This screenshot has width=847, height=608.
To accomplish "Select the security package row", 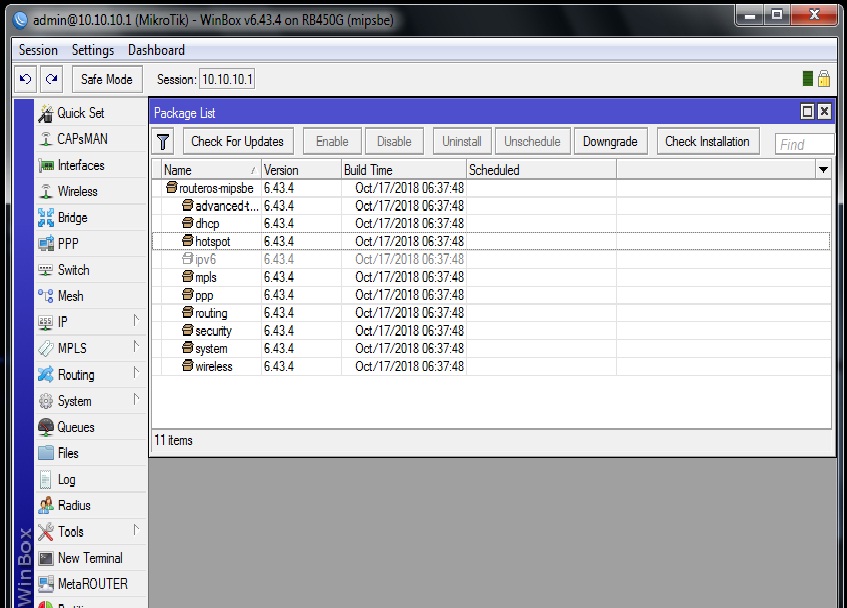I will pyautogui.click(x=492, y=330).
